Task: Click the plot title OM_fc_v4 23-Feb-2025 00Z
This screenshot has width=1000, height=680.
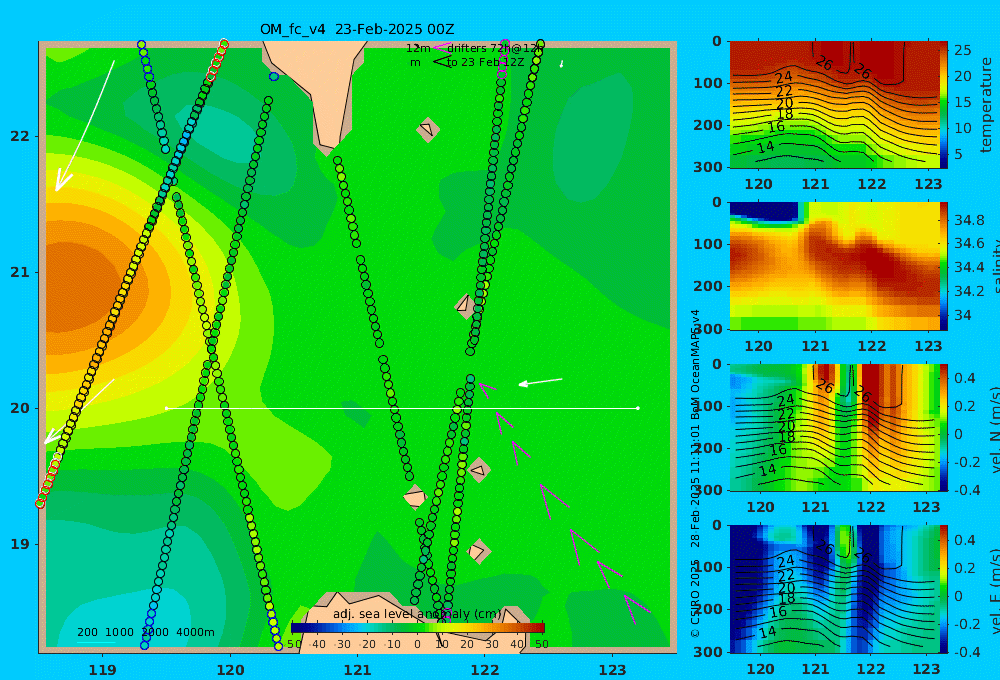Action: (x=357, y=29)
